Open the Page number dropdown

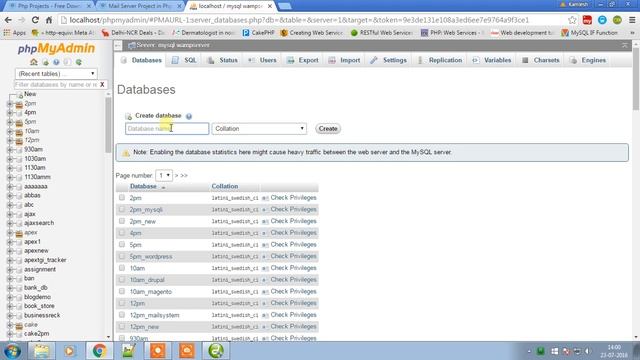(x=164, y=176)
